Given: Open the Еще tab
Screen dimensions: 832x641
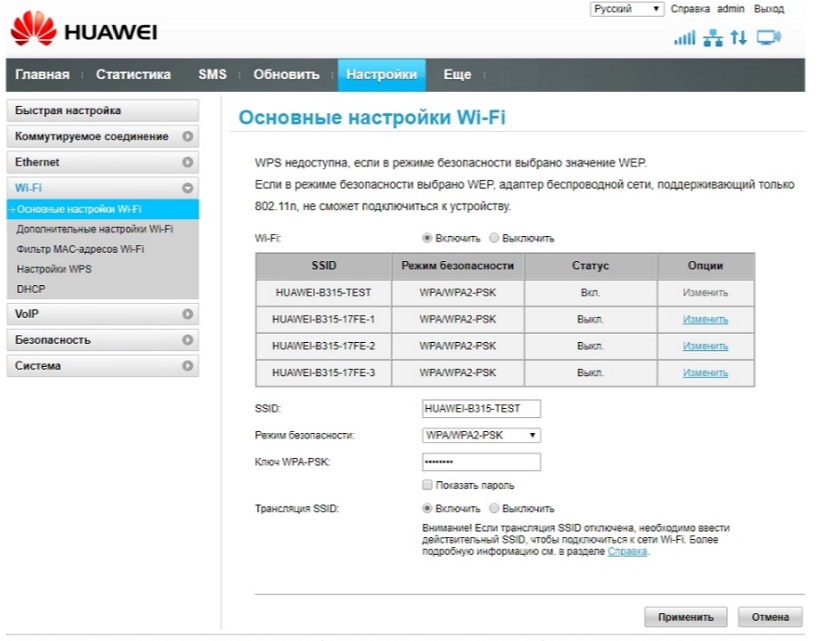Looking at the screenshot, I should [x=457, y=74].
